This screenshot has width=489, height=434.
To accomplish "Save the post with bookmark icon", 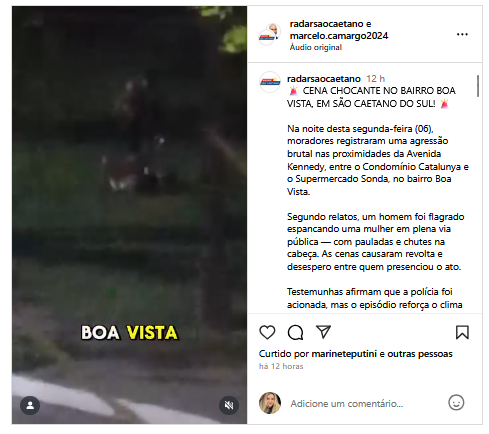I will (x=462, y=332).
